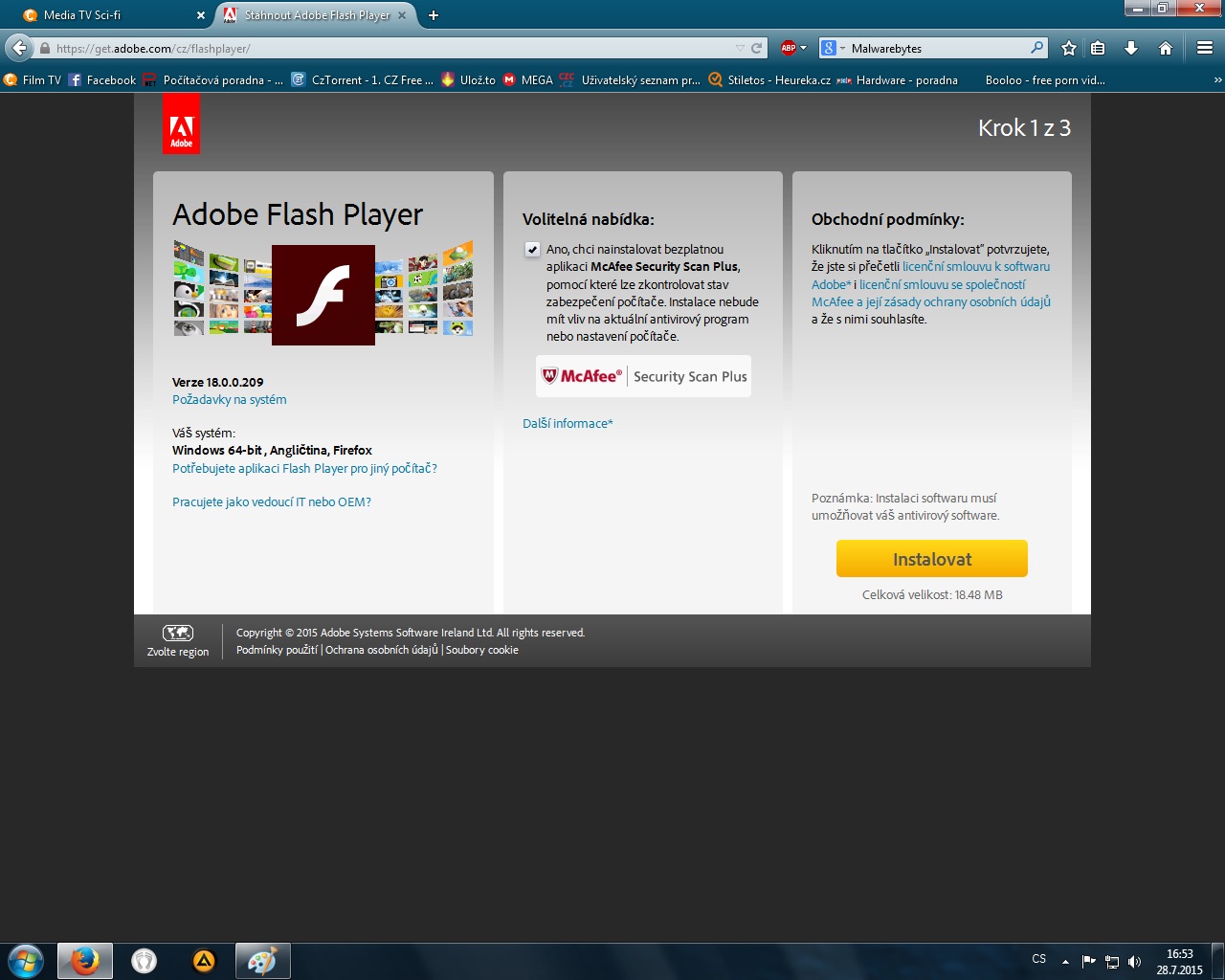Show hidden tray icons arrow
Viewport: 1225px width, 980px height.
pos(1065,962)
